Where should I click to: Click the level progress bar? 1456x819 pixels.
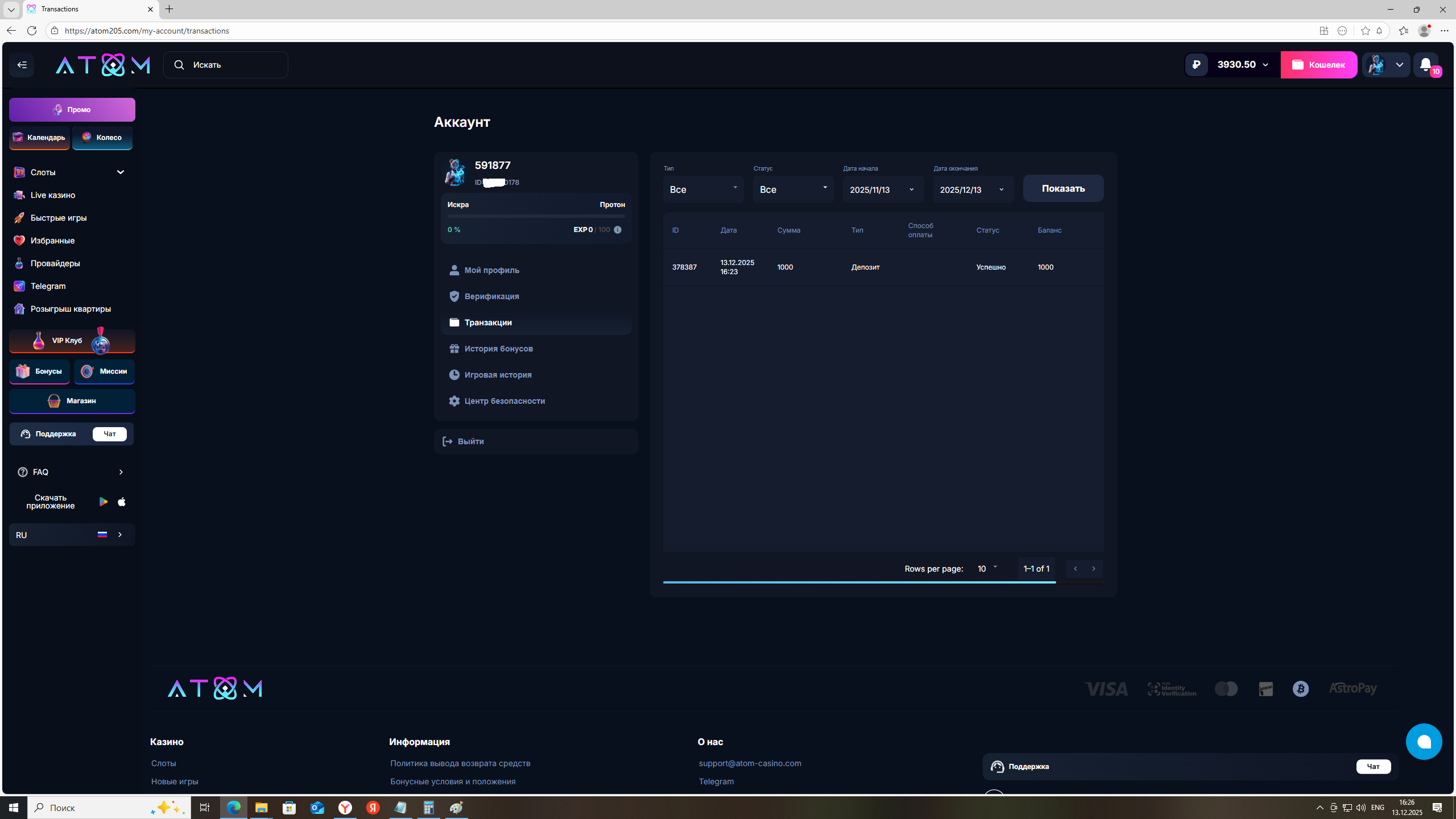pyautogui.click(x=536, y=216)
